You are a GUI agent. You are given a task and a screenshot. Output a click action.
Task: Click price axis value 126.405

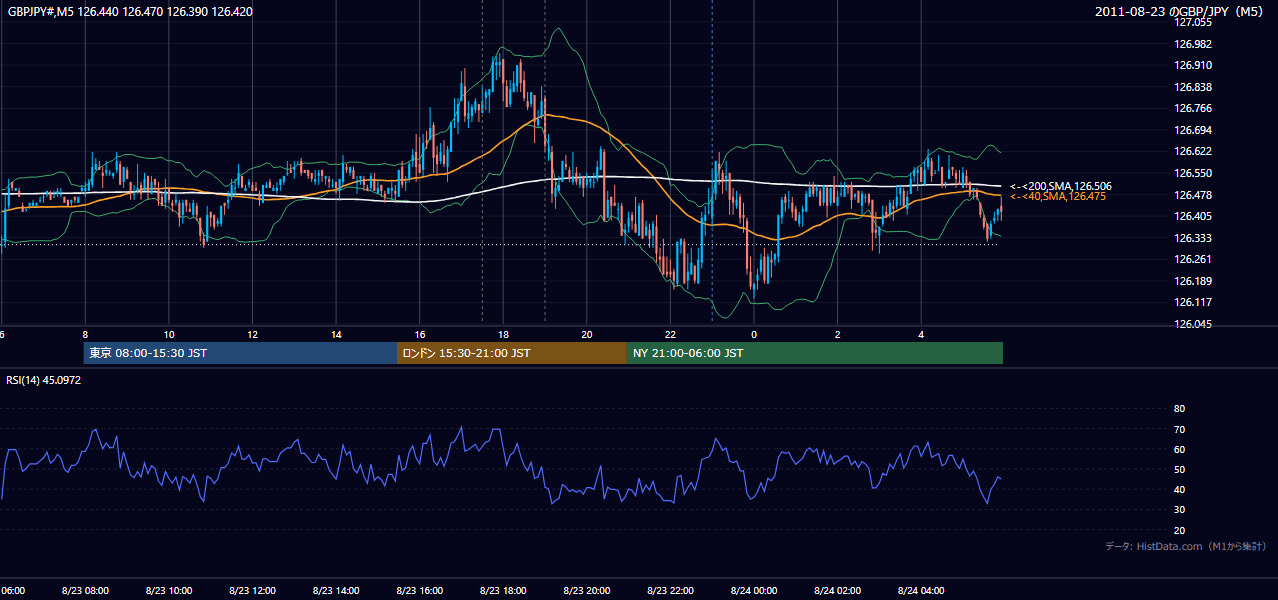(x=1194, y=216)
